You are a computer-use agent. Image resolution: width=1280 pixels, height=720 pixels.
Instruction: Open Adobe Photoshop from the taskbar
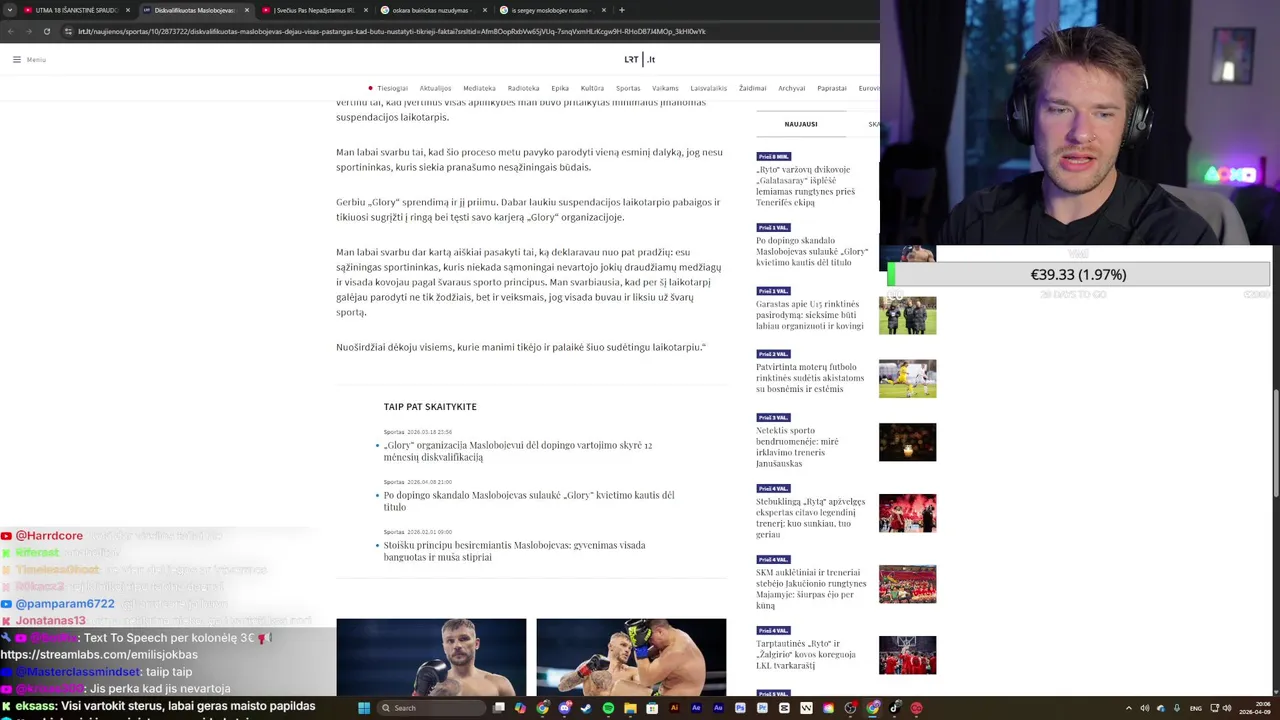(x=740, y=708)
